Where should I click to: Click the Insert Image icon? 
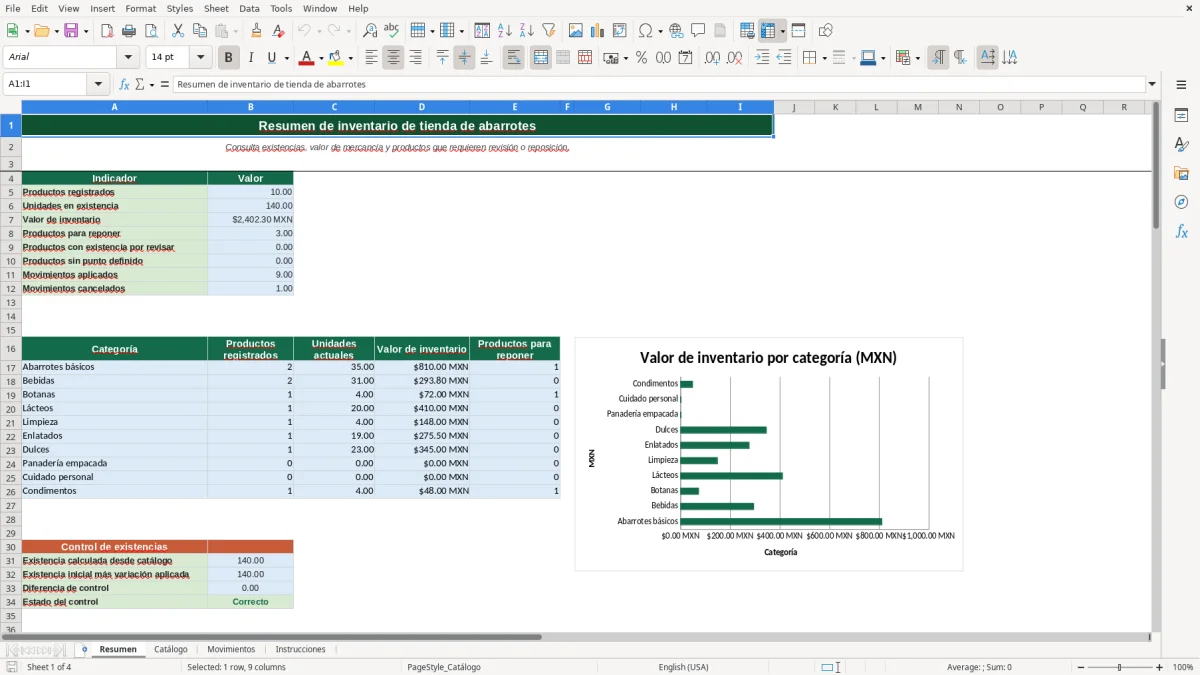pos(576,31)
